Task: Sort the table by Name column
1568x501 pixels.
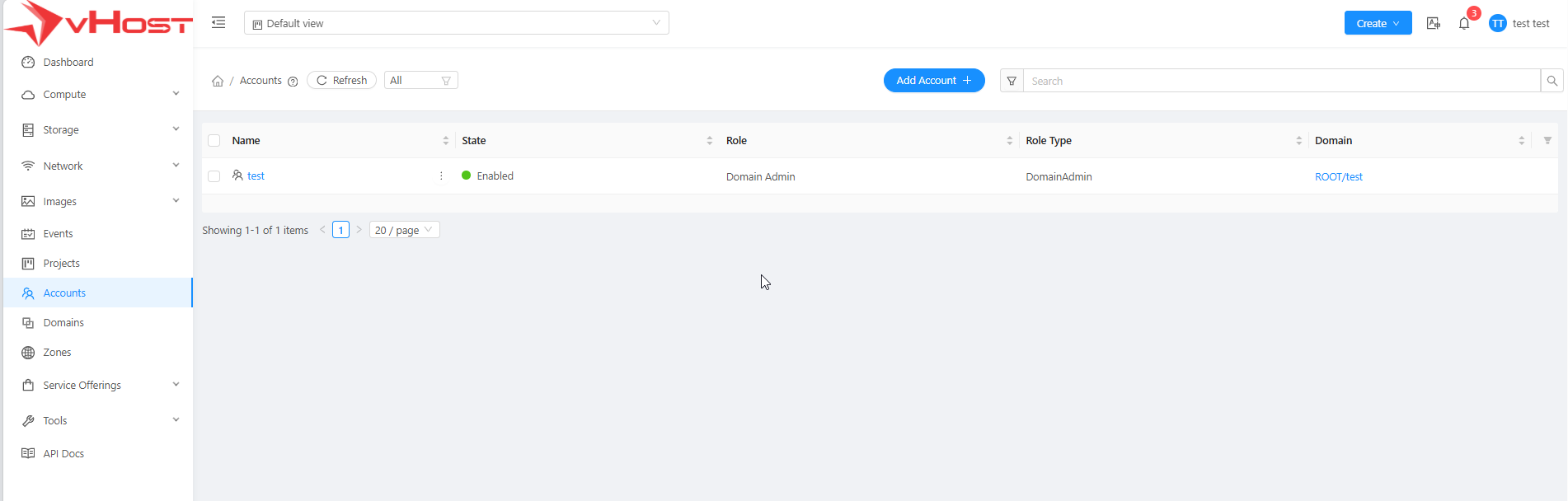Action: click(445, 141)
